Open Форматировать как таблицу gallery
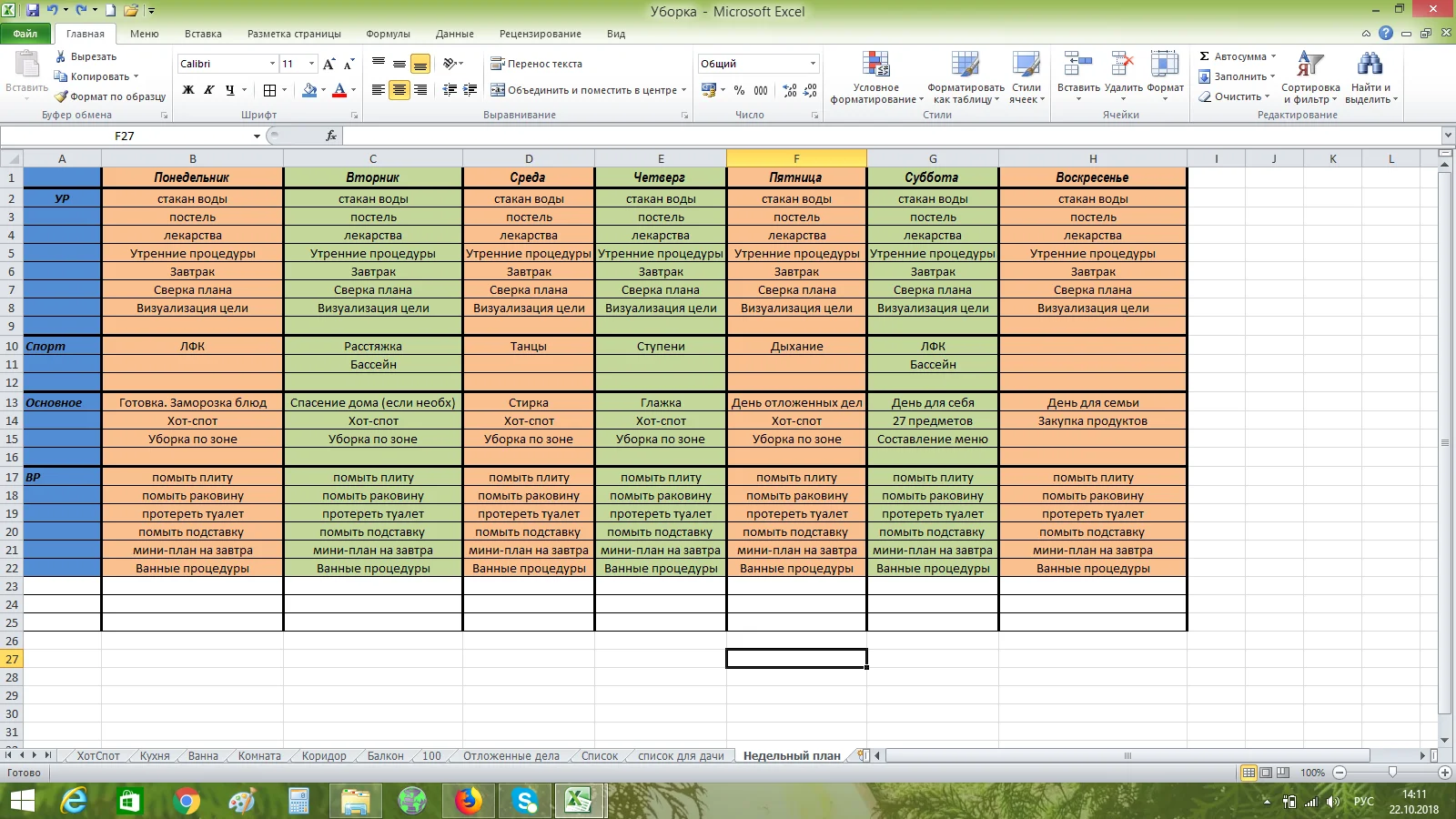1456x819 pixels. point(966,78)
